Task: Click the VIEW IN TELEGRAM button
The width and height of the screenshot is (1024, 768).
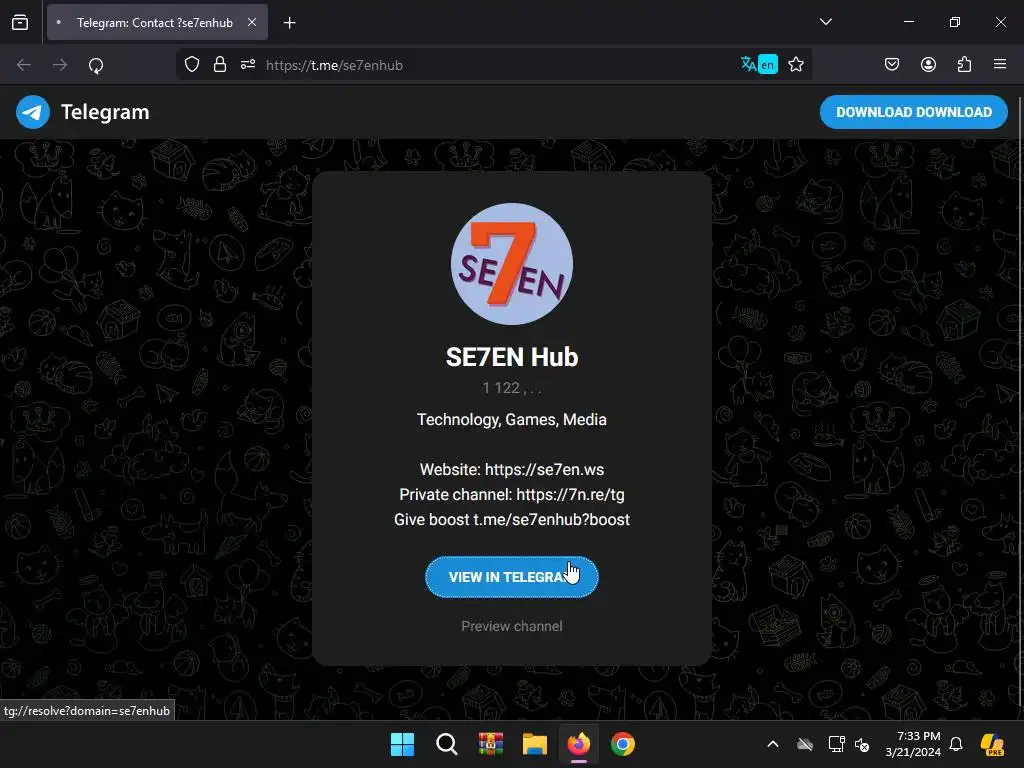Action: coord(511,577)
